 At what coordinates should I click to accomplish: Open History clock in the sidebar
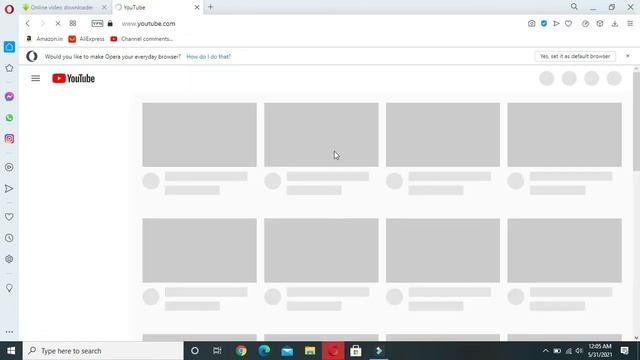tap(9, 238)
